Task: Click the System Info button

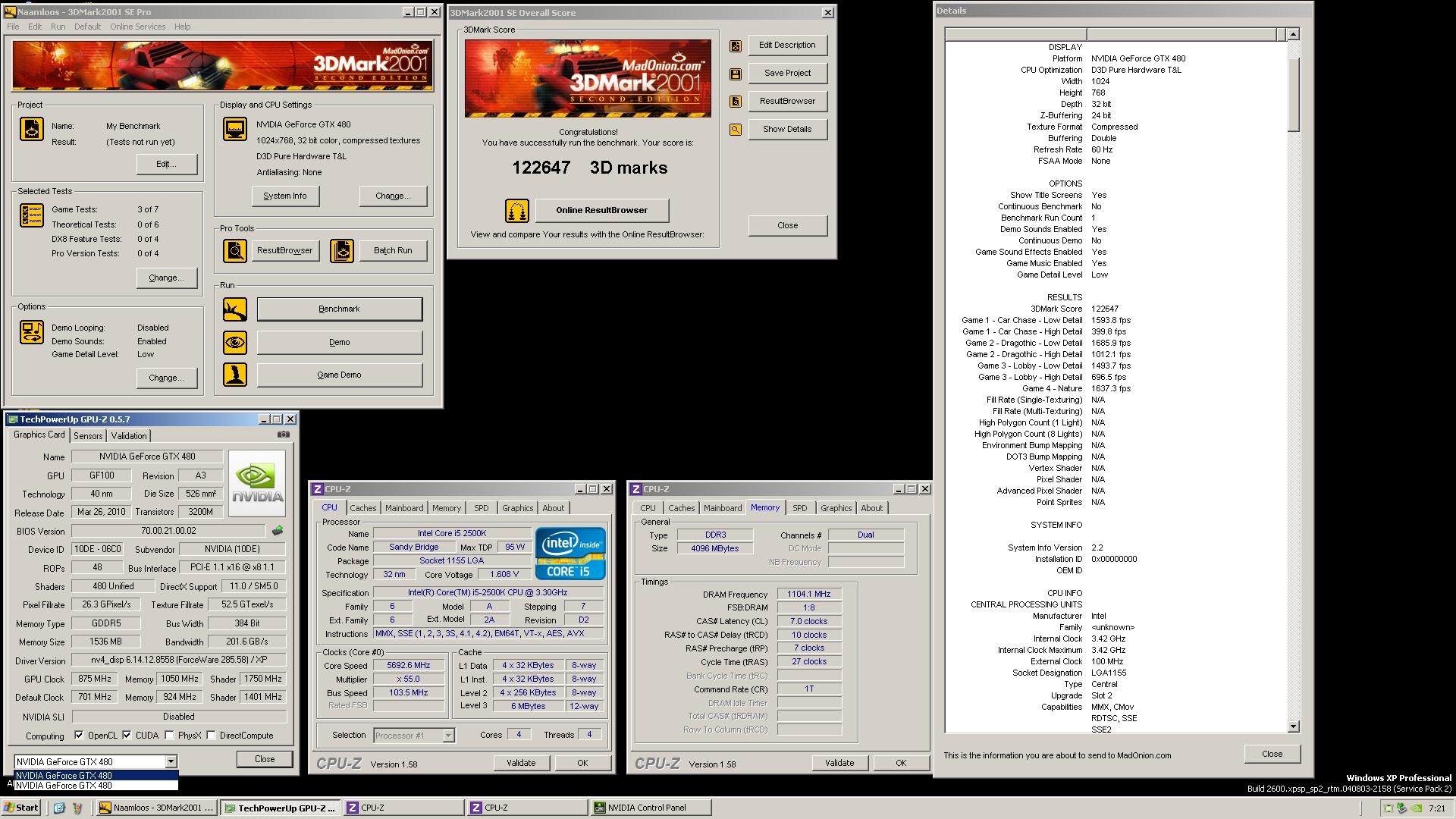Action: [285, 196]
